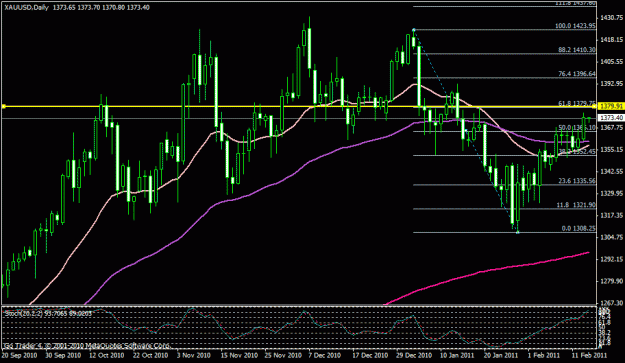
Task: Click the 23.6 1335.56 Fibonacci level label
Action: (577, 181)
